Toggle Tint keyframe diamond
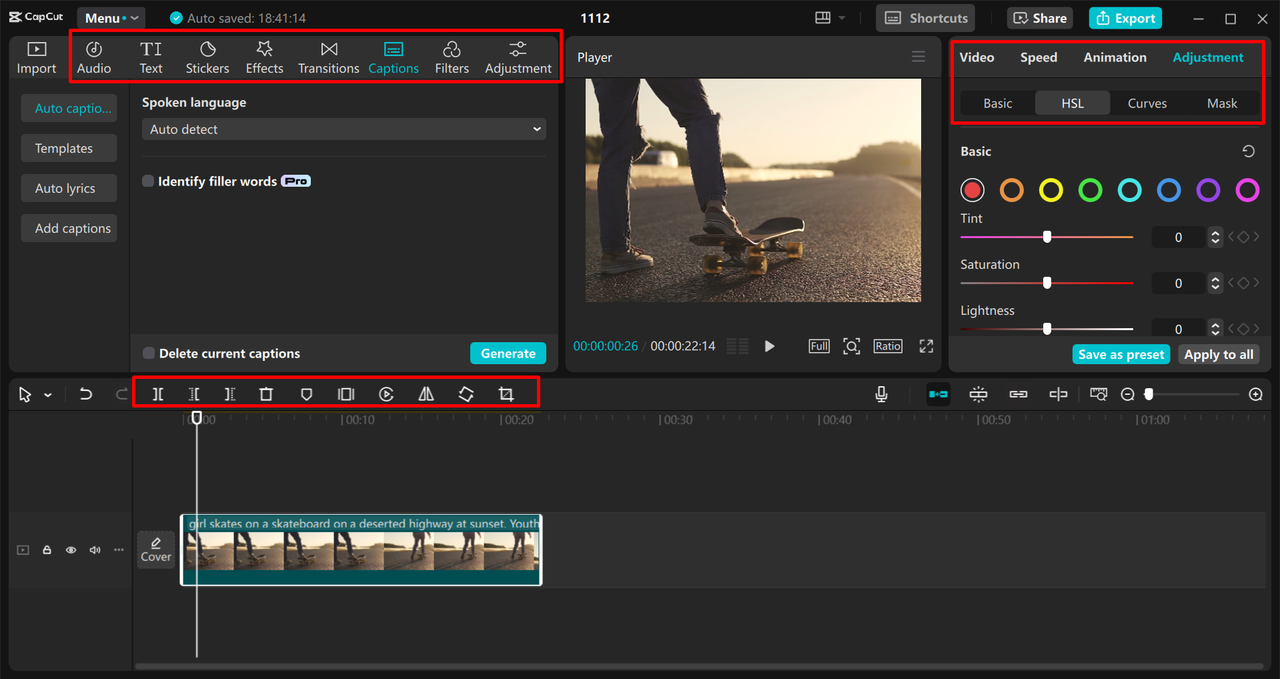 [x=1243, y=237]
